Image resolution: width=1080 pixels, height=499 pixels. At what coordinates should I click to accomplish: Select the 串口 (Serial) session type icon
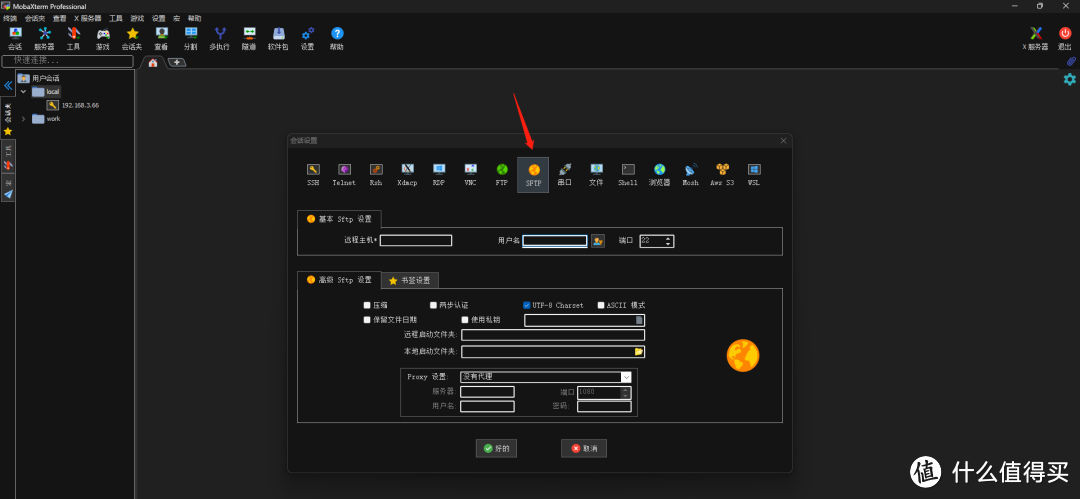565,175
